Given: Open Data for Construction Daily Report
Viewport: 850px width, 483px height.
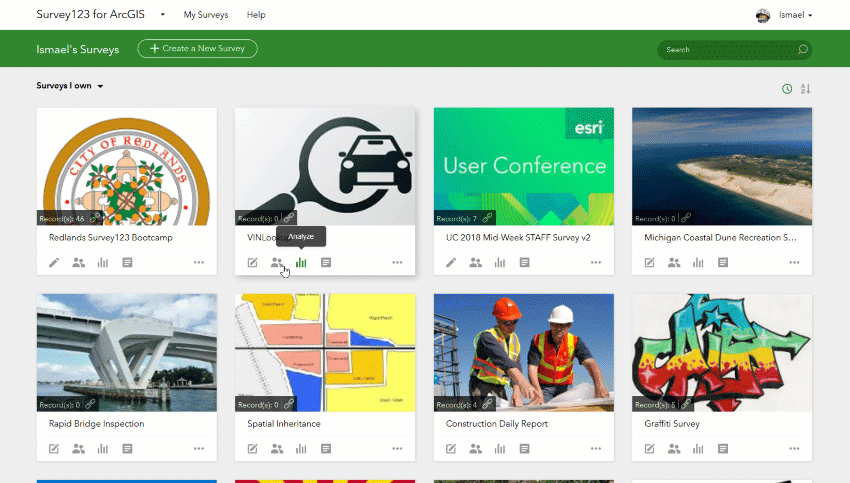Looking at the screenshot, I should point(524,449).
